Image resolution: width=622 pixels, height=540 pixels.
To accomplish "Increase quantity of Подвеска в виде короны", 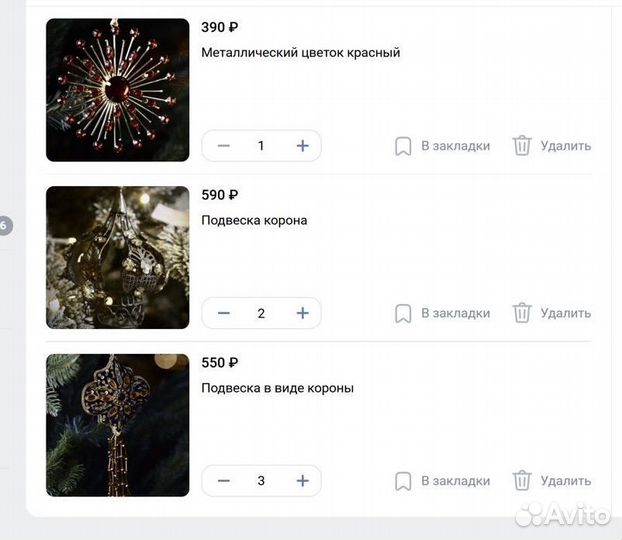I will pyautogui.click(x=302, y=480).
